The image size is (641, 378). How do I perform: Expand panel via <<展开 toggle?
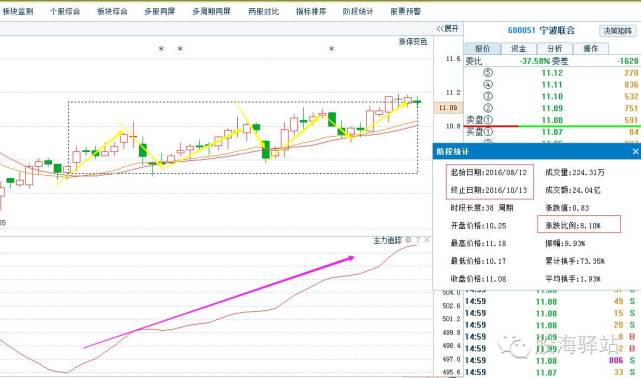click(448, 29)
